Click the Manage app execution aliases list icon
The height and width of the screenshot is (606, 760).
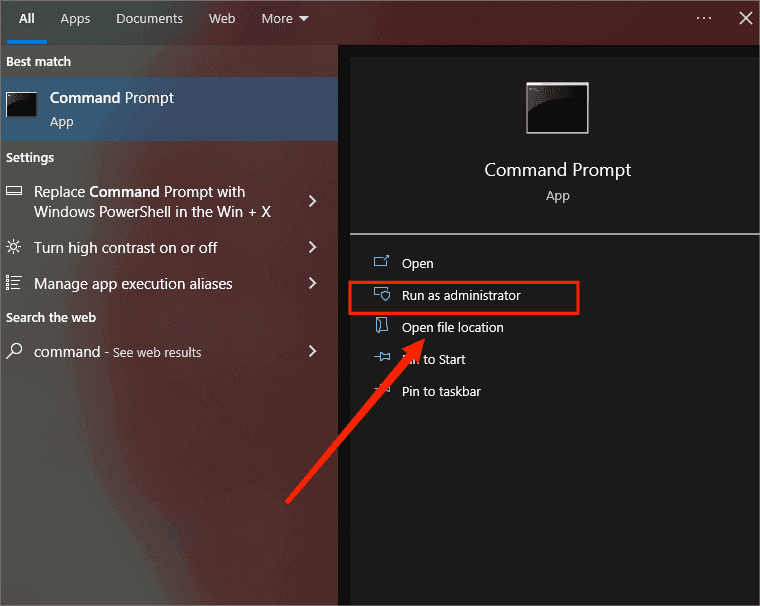[14, 283]
